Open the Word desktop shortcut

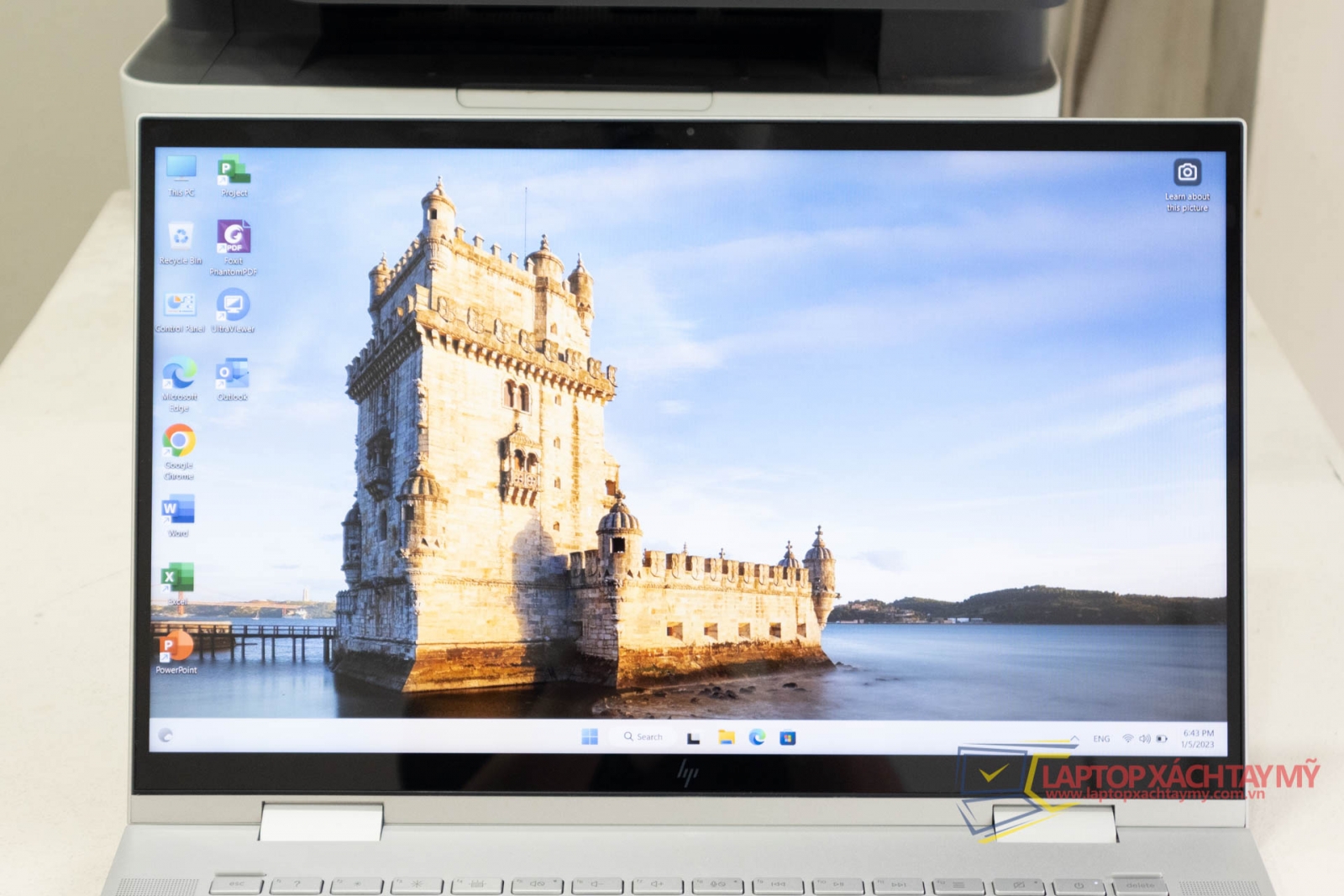click(178, 511)
